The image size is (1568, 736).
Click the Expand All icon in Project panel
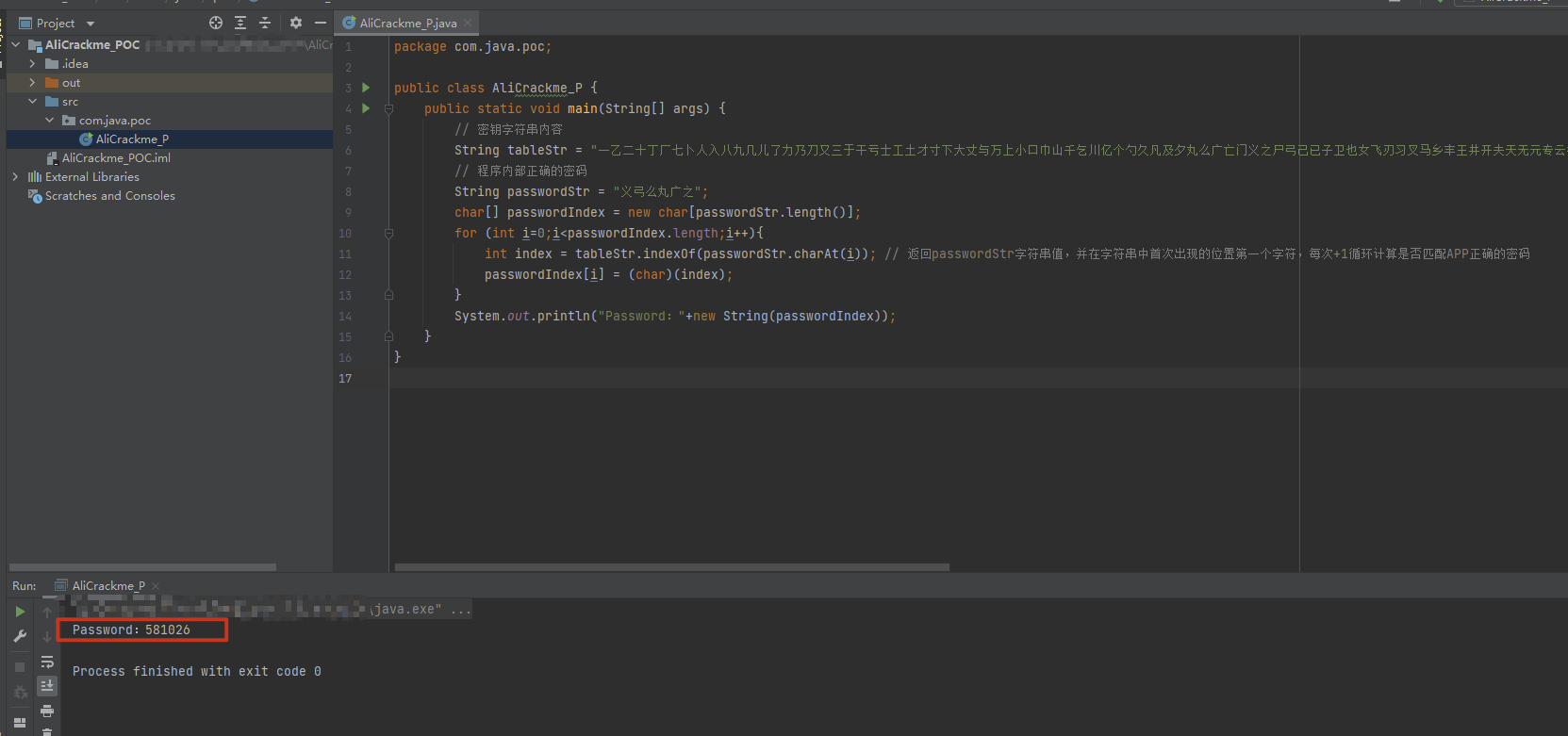(240, 23)
